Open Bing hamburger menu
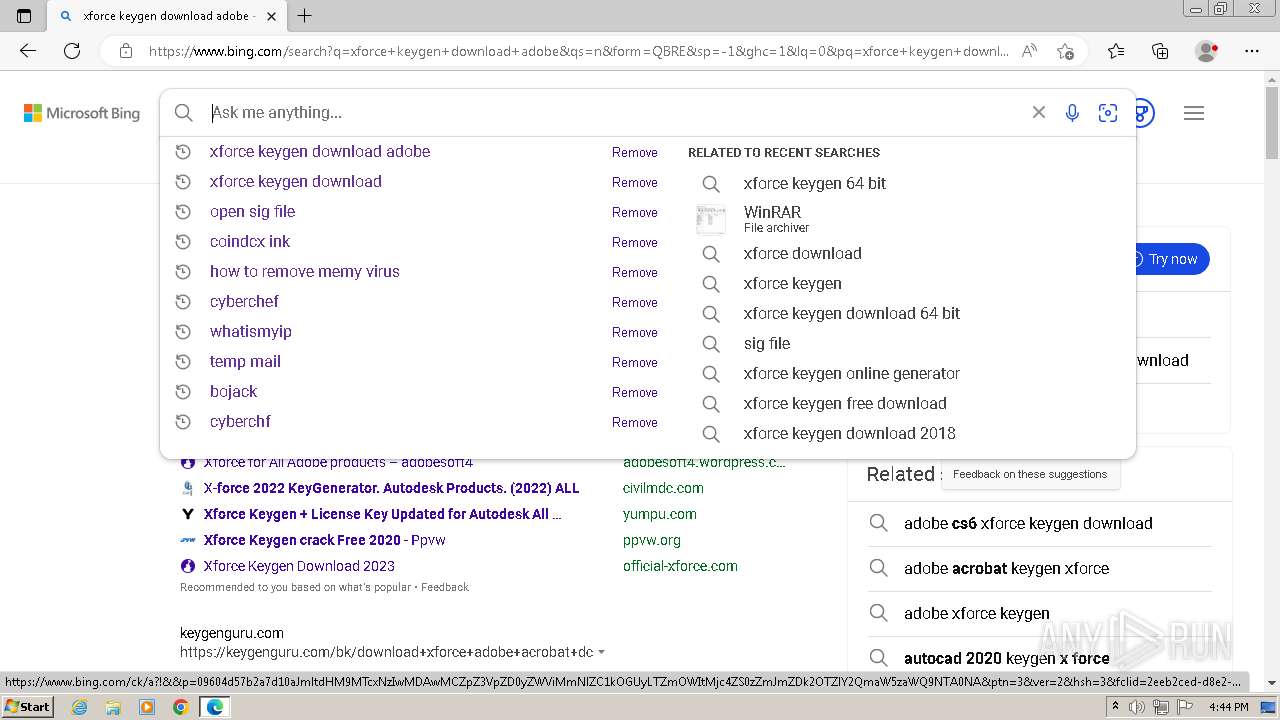 point(1194,113)
